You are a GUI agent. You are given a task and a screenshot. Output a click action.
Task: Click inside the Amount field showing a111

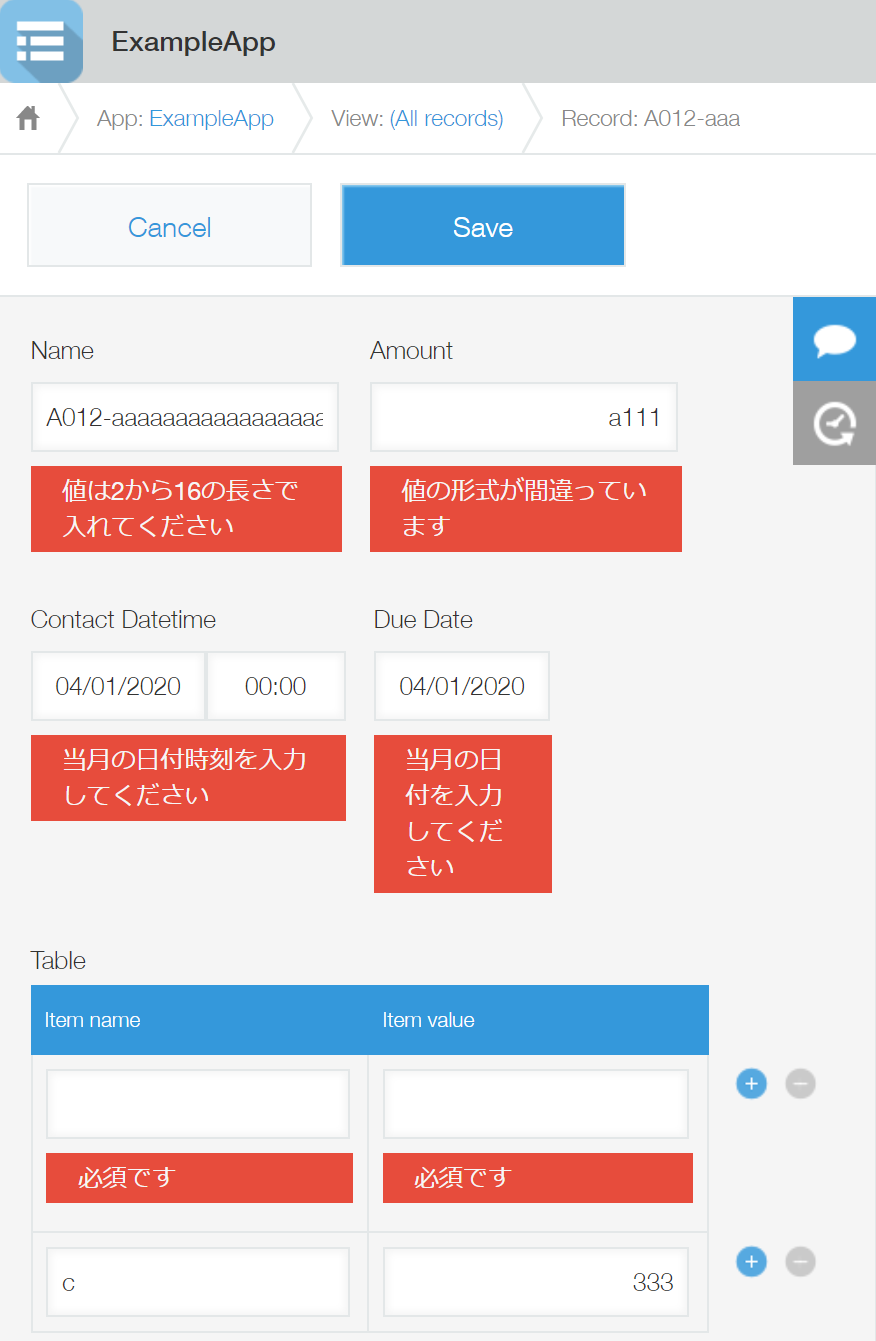pos(523,416)
